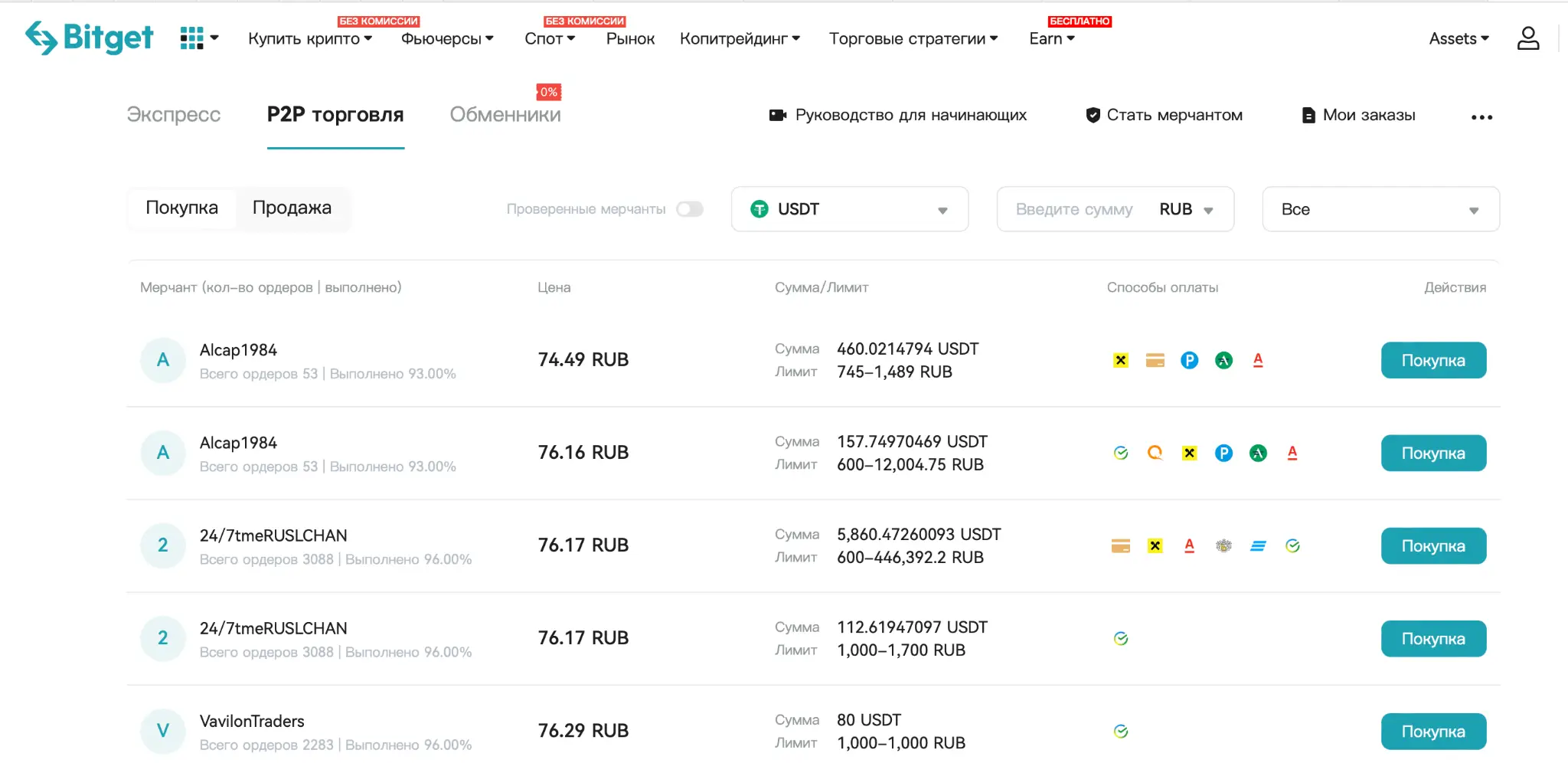Image resolution: width=1568 pixels, height=776 pixels.
Task: Open the Мои заказы link
Action: [x=1358, y=115]
